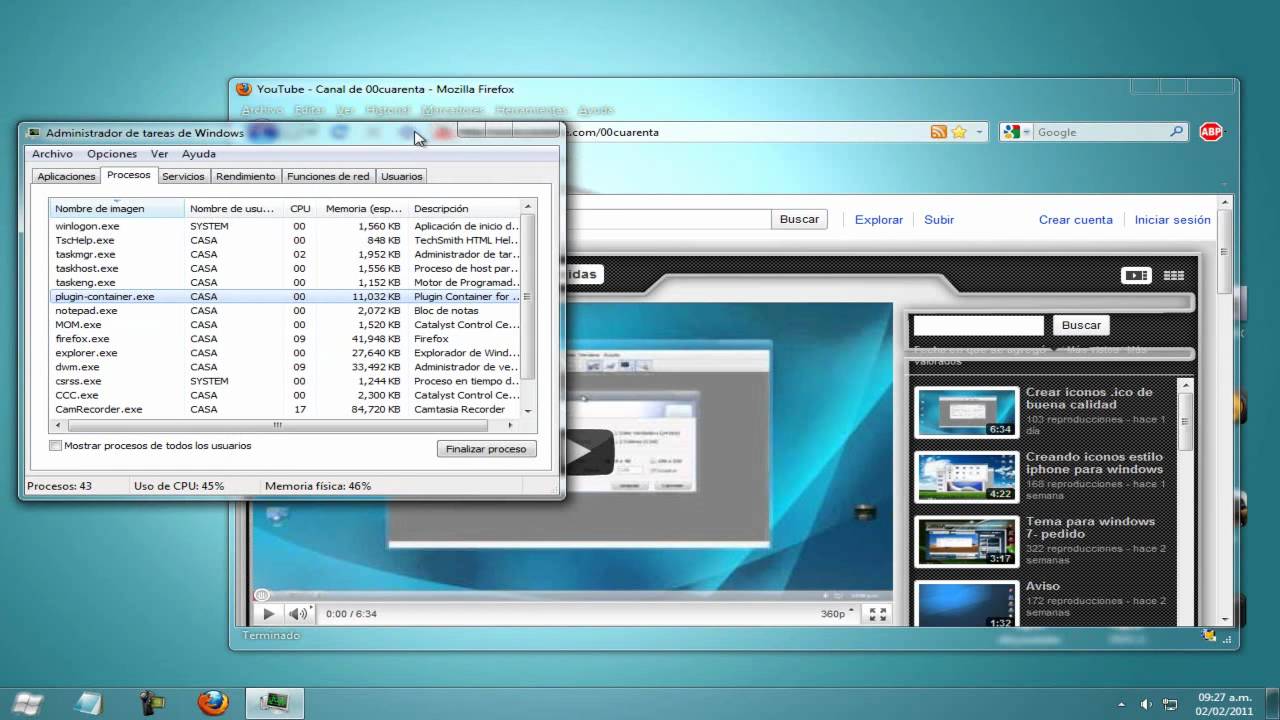Open the Crear iconos .ico video thumbnail
This screenshot has width=1280, height=720.
(966, 412)
